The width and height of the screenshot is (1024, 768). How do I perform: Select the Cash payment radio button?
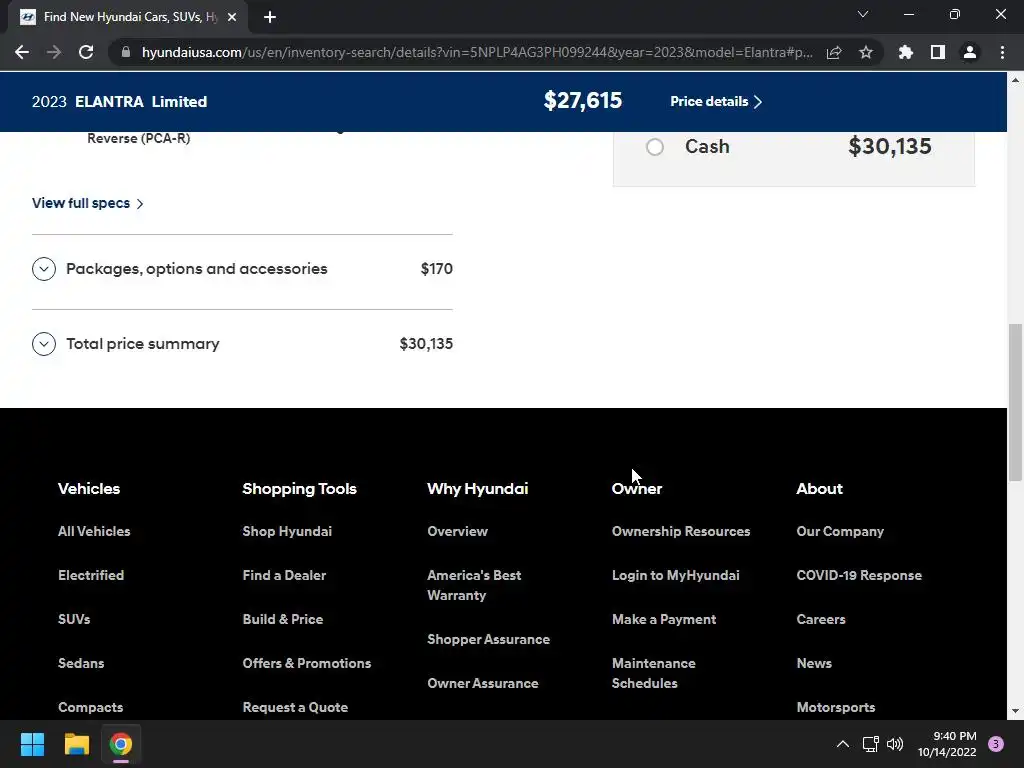click(x=655, y=147)
